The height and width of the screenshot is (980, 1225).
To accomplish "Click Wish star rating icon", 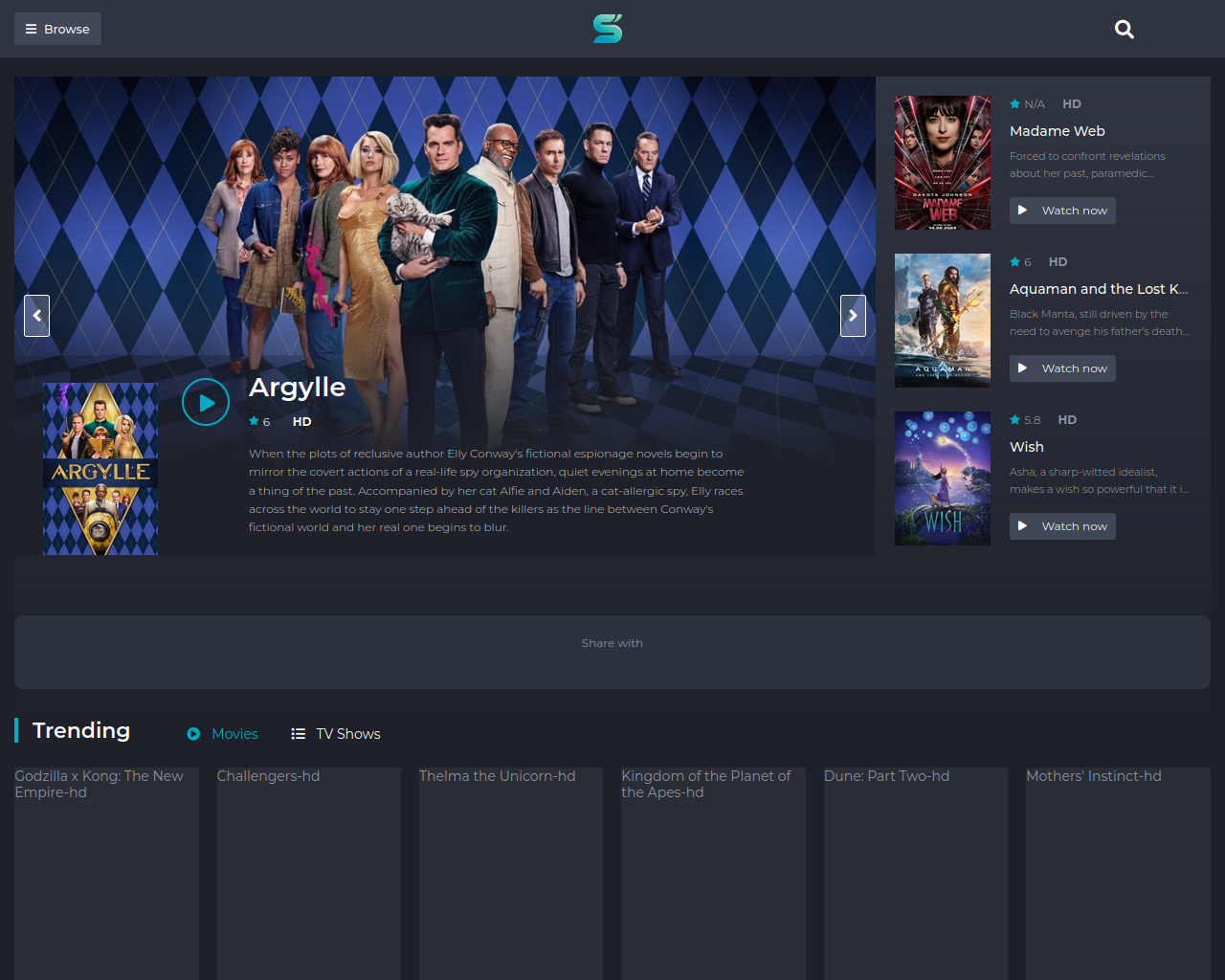I will click(x=1014, y=419).
